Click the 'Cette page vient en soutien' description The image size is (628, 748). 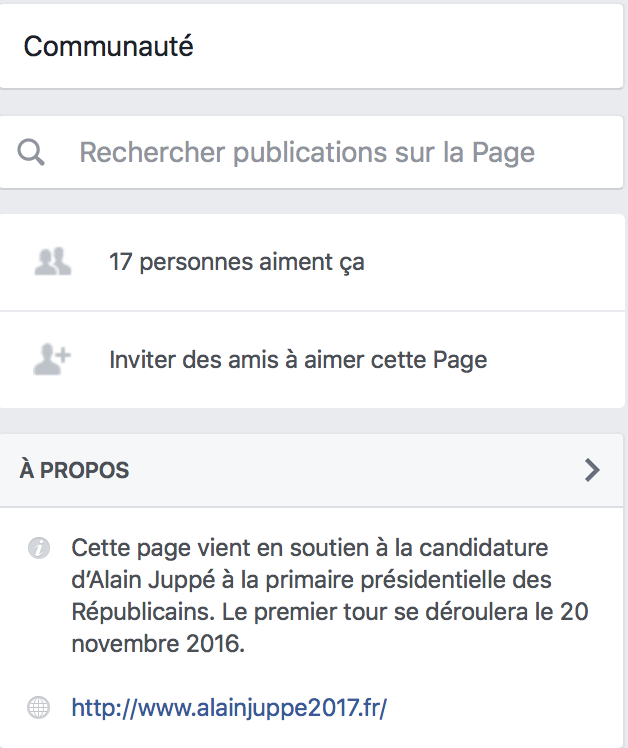(330, 596)
